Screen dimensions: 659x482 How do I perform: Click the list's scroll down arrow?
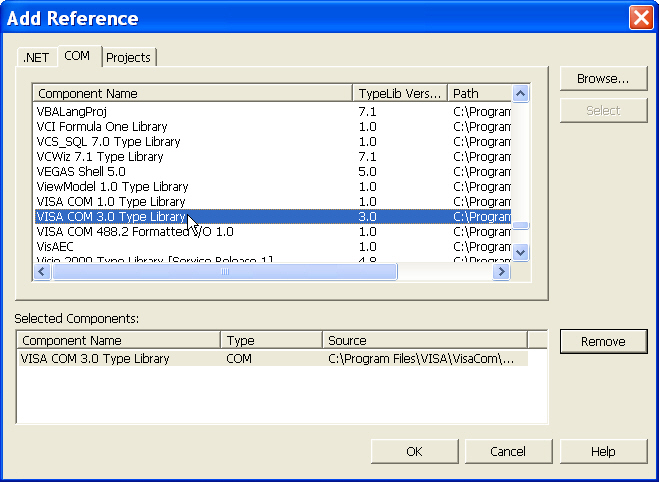point(520,253)
